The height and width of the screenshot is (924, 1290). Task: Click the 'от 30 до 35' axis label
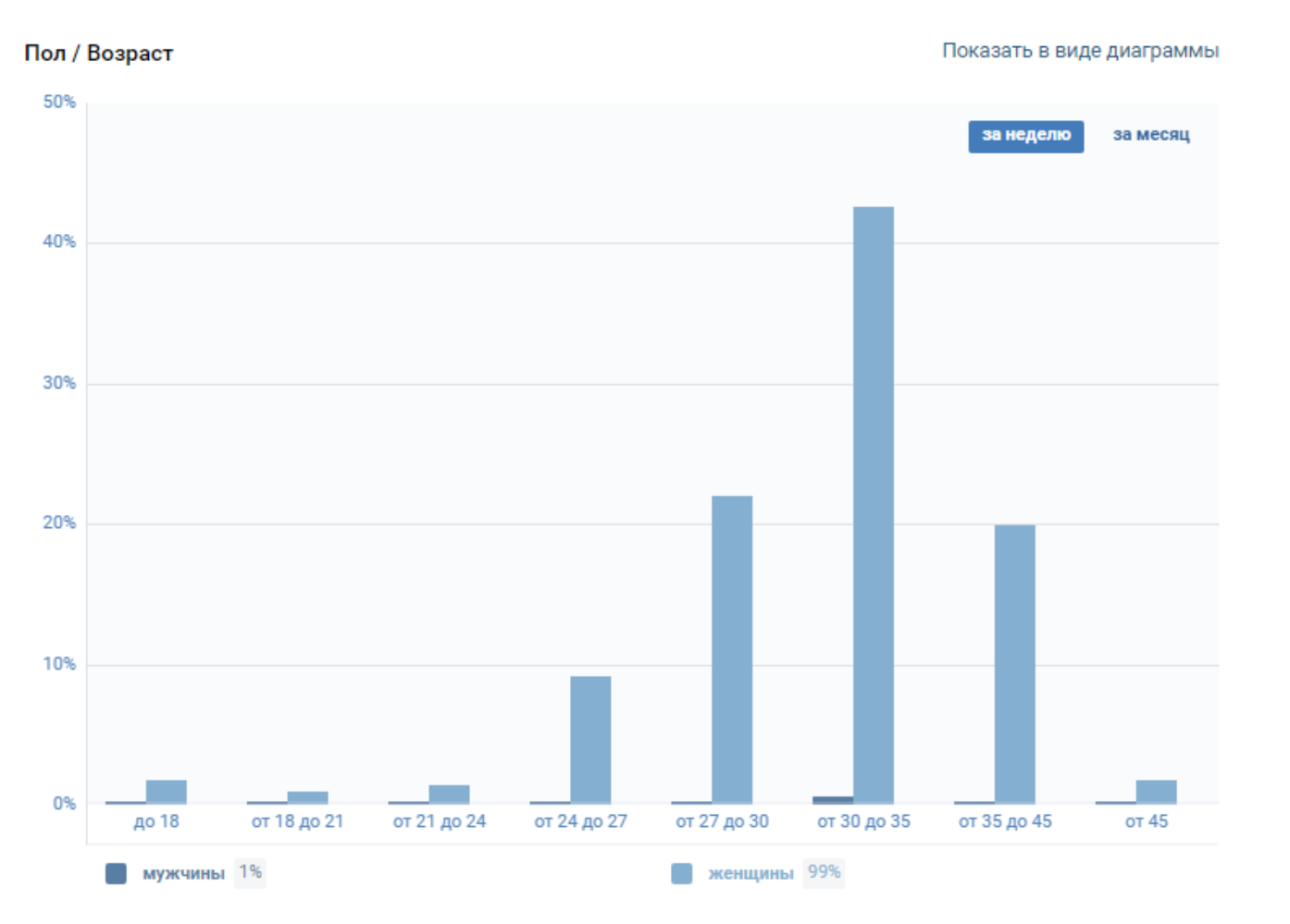[864, 821]
